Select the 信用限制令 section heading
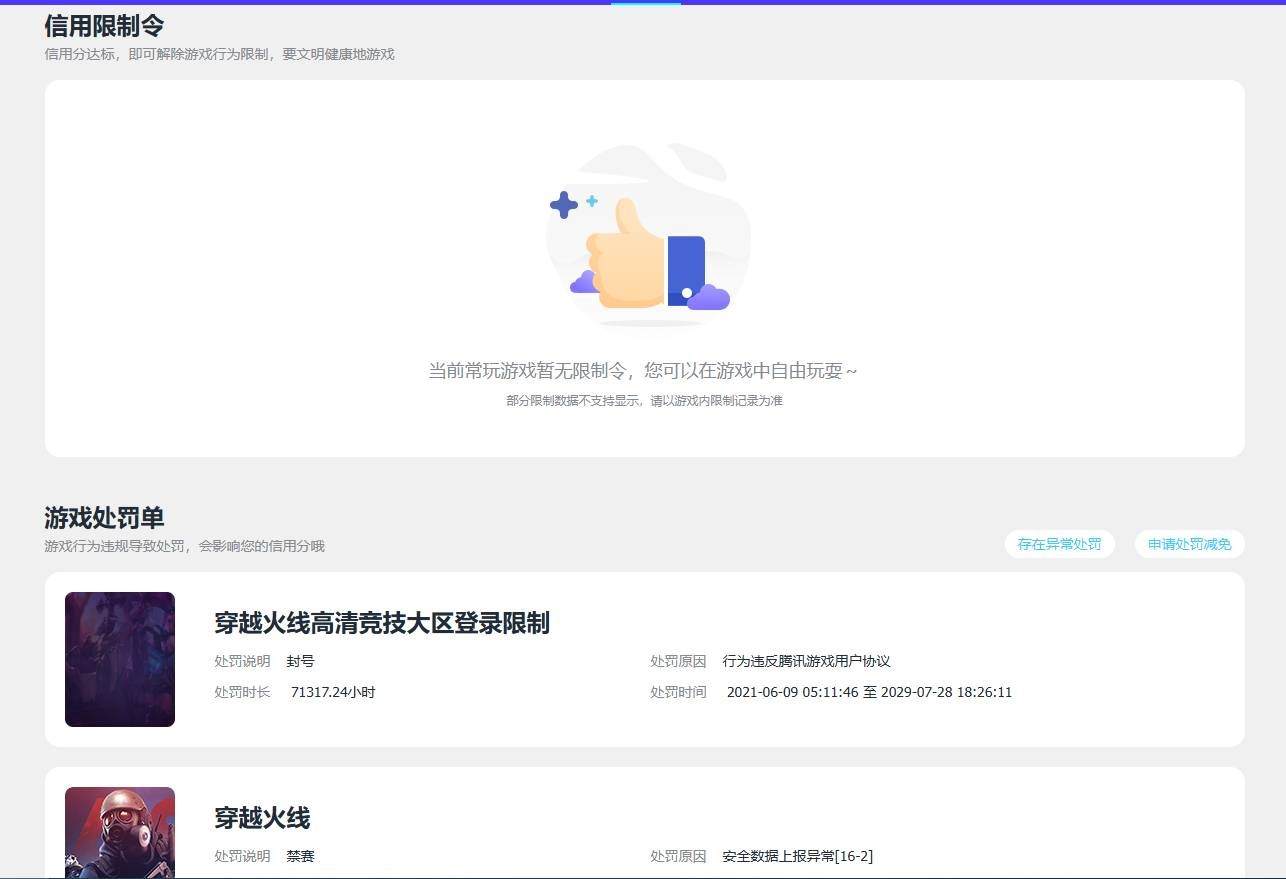The width and height of the screenshot is (1286, 879). [x=104, y=26]
